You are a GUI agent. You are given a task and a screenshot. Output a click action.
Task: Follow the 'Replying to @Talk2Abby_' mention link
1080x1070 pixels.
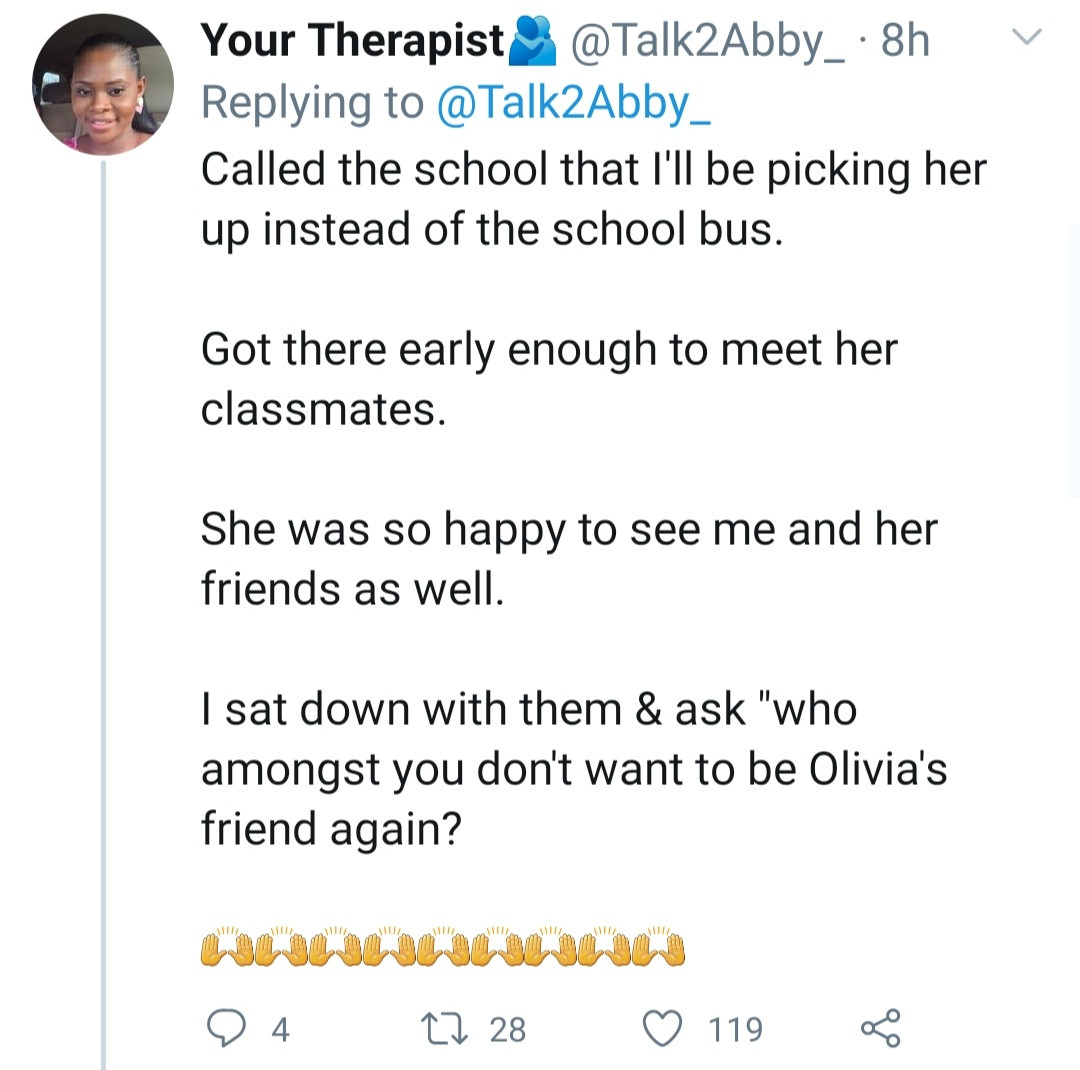click(573, 103)
